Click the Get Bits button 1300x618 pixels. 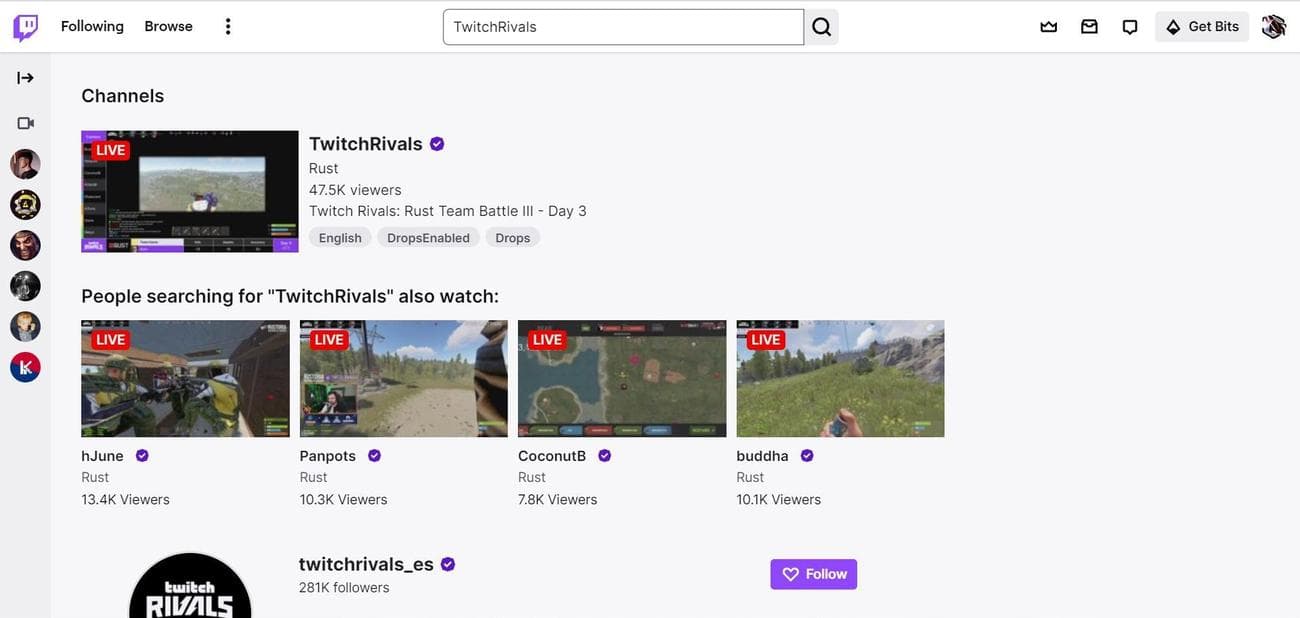click(x=1202, y=27)
